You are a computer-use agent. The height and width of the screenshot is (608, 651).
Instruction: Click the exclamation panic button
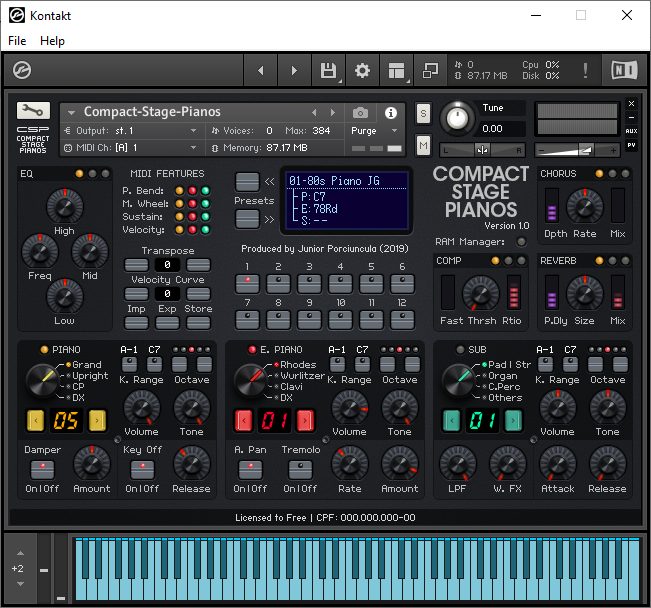(x=585, y=71)
